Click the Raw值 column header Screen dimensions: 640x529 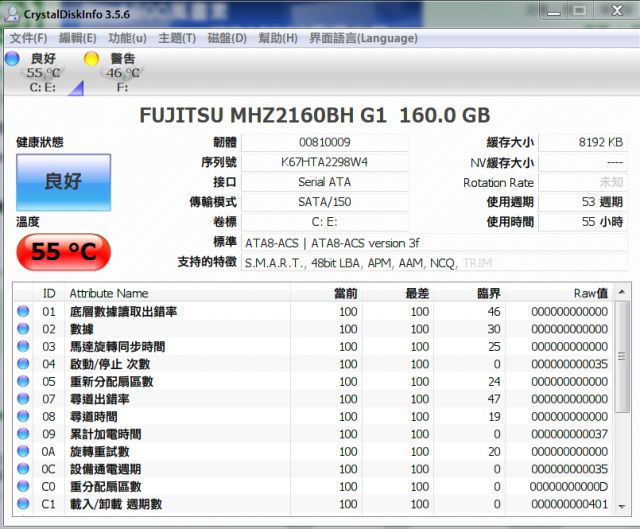[559, 293]
